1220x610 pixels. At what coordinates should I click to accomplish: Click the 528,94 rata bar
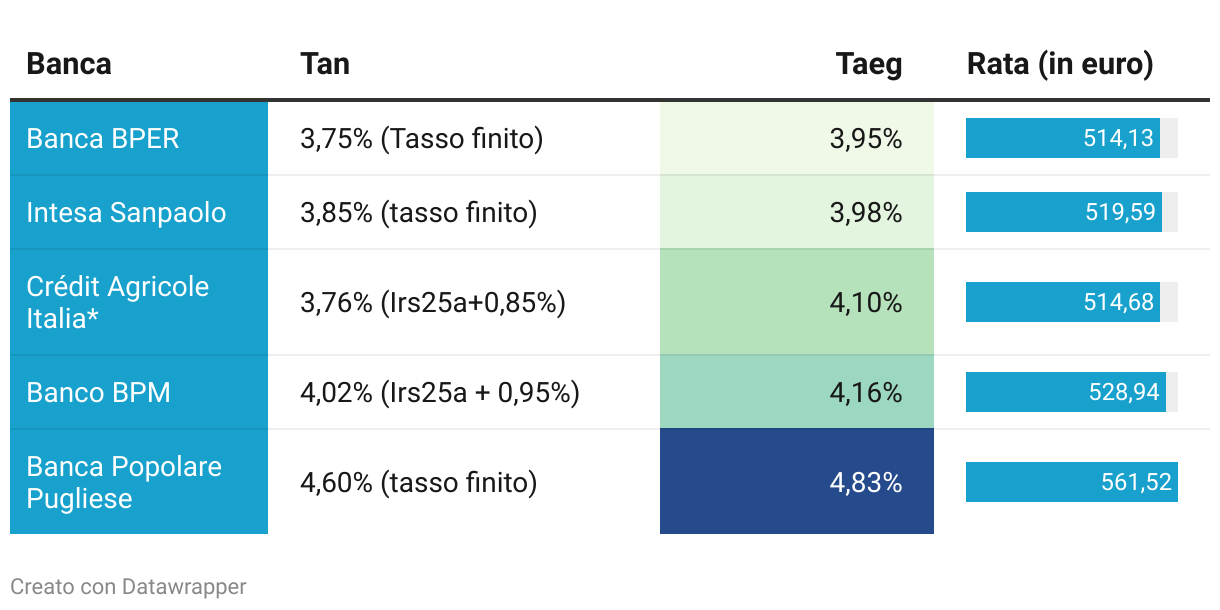click(x=1066, y=392)
